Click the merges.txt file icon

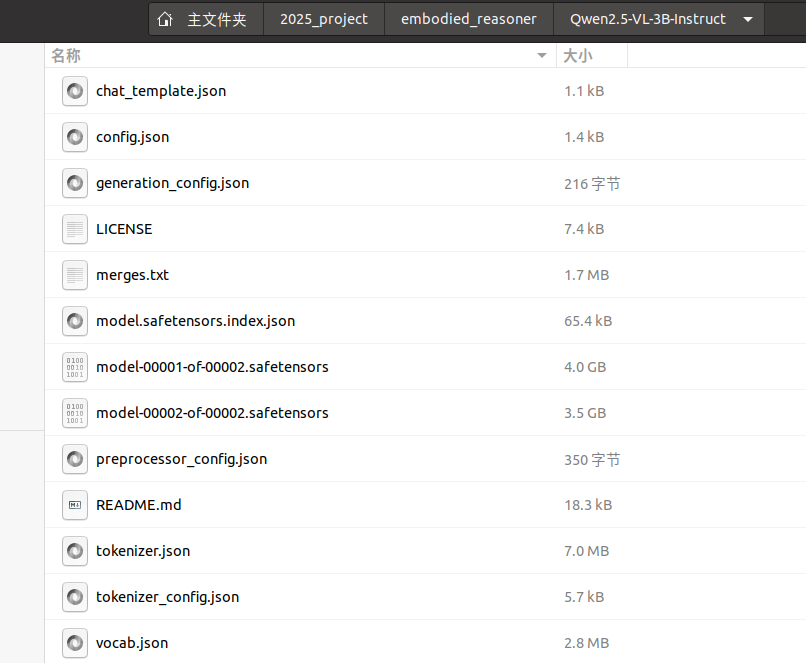(75, 275)
